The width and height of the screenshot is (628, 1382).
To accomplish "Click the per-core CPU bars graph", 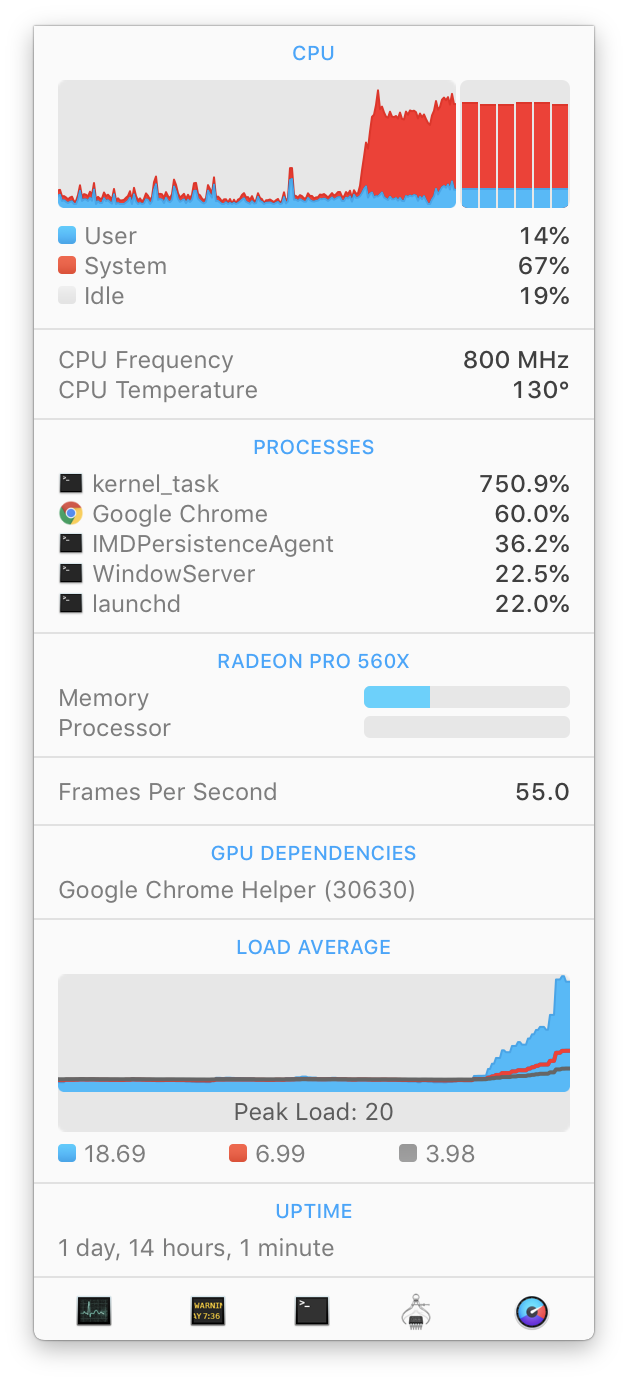I will (515, 144).
